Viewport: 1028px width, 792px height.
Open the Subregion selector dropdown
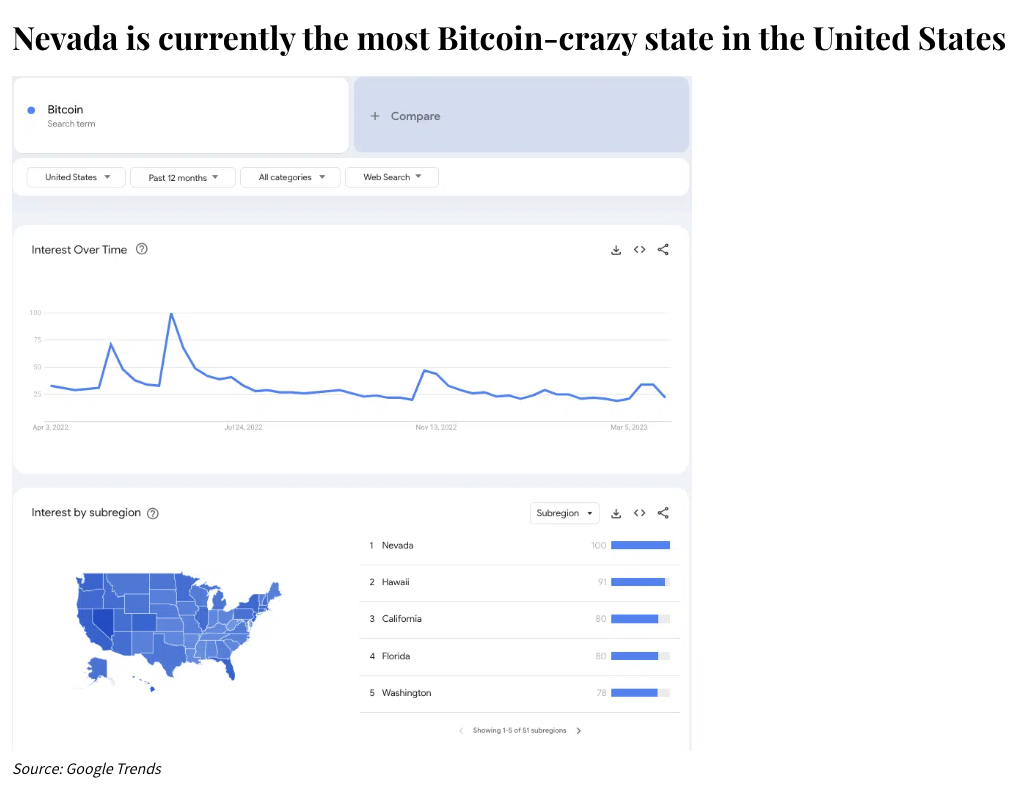coord(565,513)
